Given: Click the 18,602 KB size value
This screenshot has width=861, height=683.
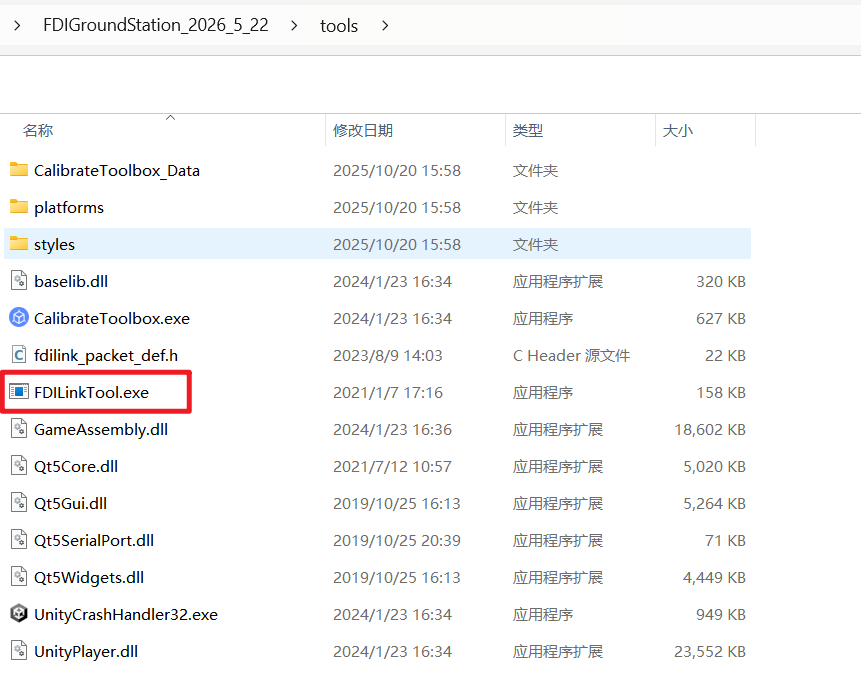Looking at the screenshot, I should tap(710, 429).
